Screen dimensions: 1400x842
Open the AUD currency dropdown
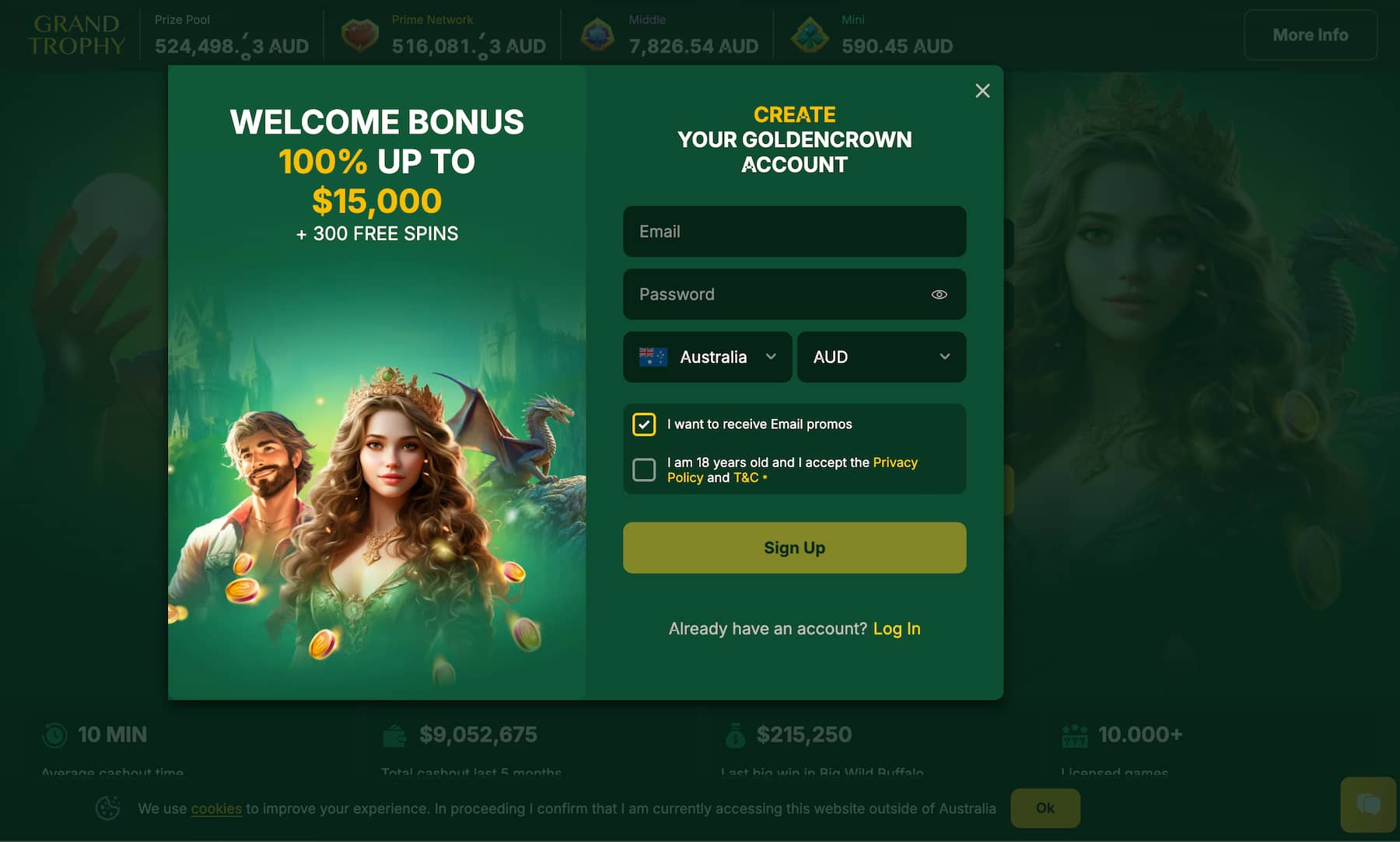882,357
